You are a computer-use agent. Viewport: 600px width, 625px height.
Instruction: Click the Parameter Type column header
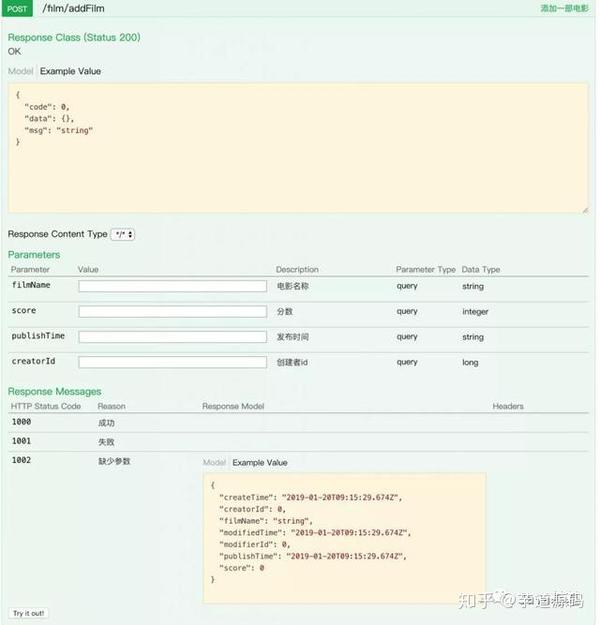(425, 269)
